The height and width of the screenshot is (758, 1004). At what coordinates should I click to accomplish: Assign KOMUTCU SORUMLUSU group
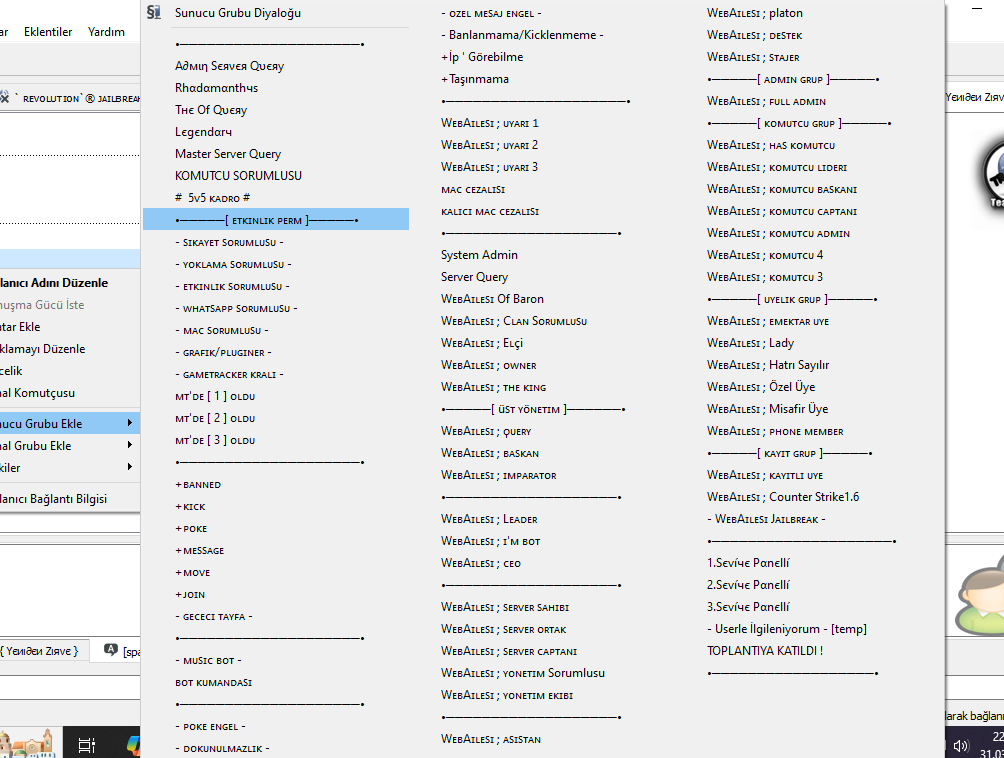238,176
